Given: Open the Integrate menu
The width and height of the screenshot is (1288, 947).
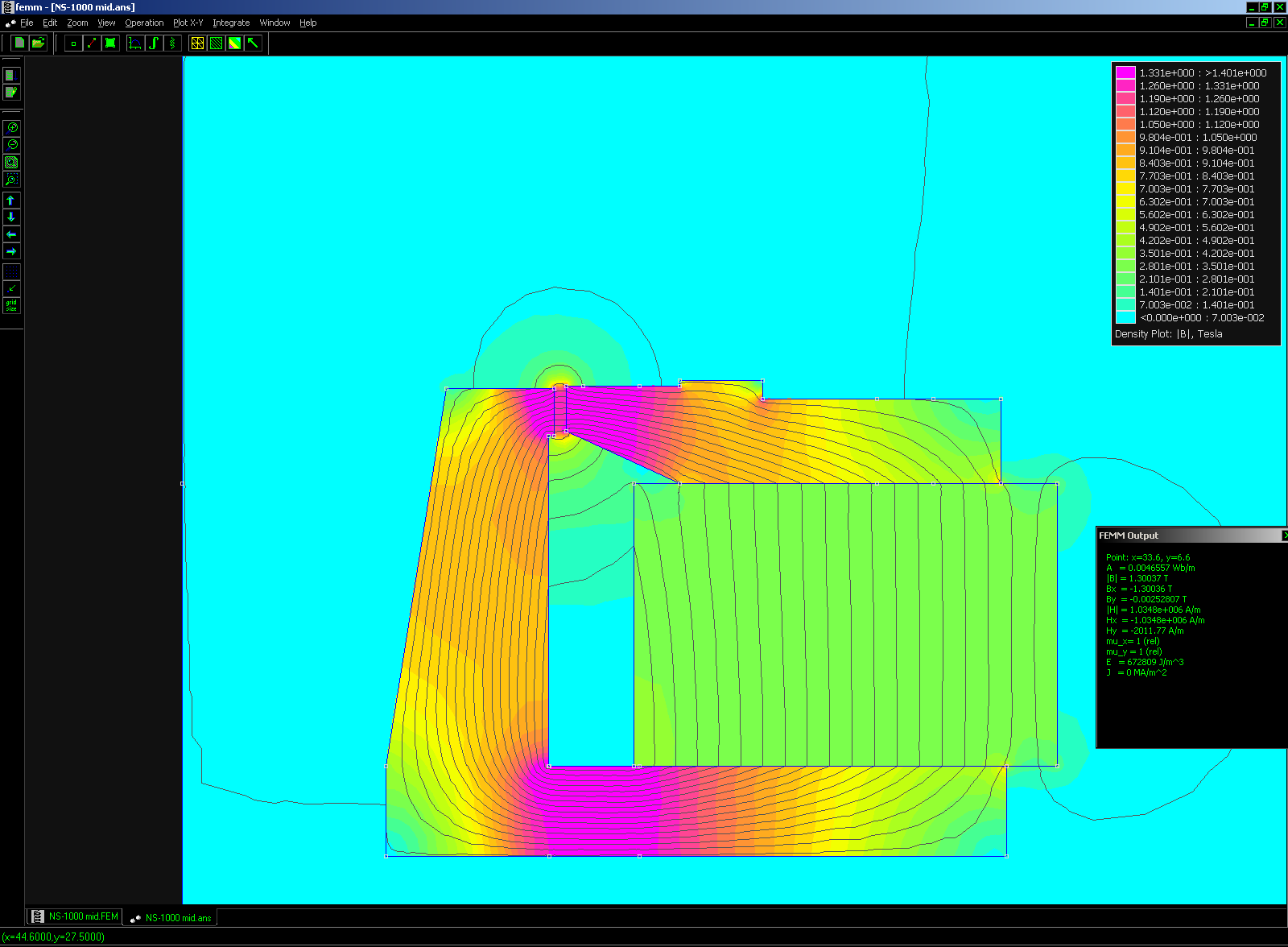Looking at the screenshot, I should 231,23.
